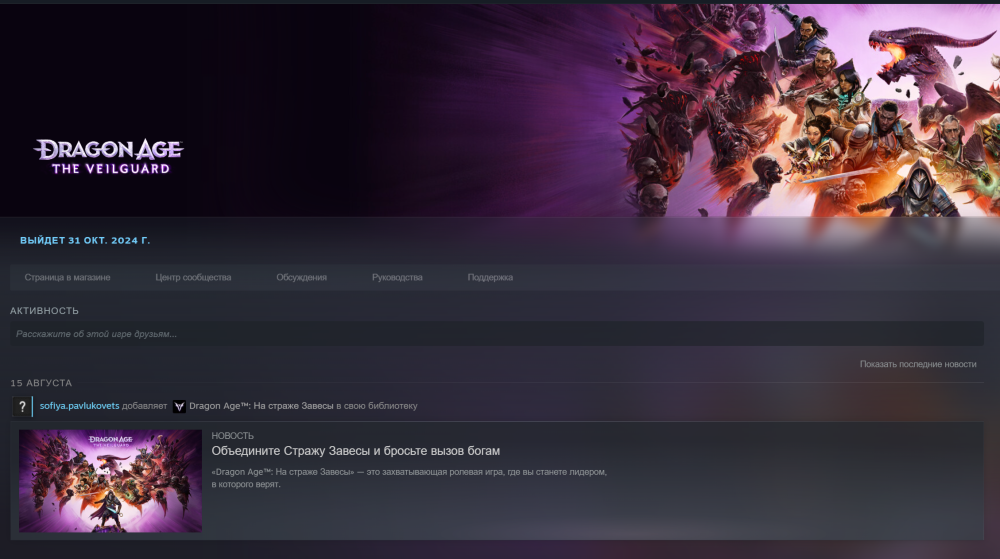Open the news article thumbnail image
Image resolution: width=1000 pixels, height=559 pixels.
(x=110, y=481)
